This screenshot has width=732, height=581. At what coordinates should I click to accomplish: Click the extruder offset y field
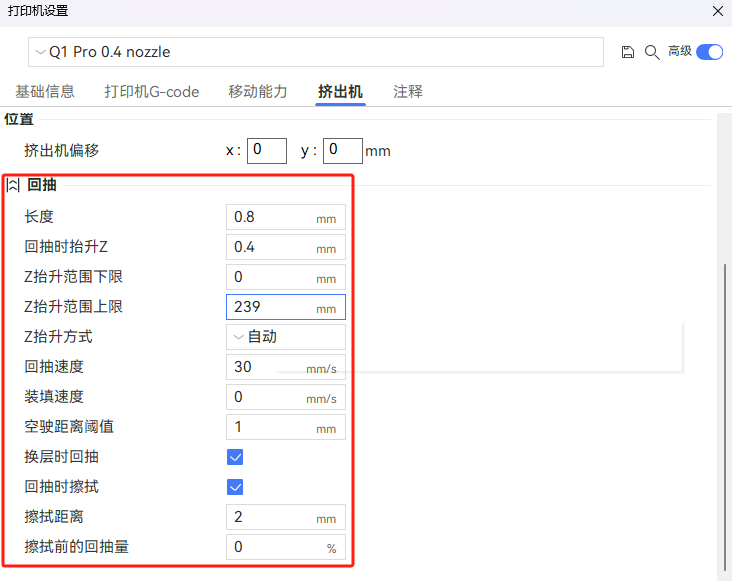coord(343,151)
